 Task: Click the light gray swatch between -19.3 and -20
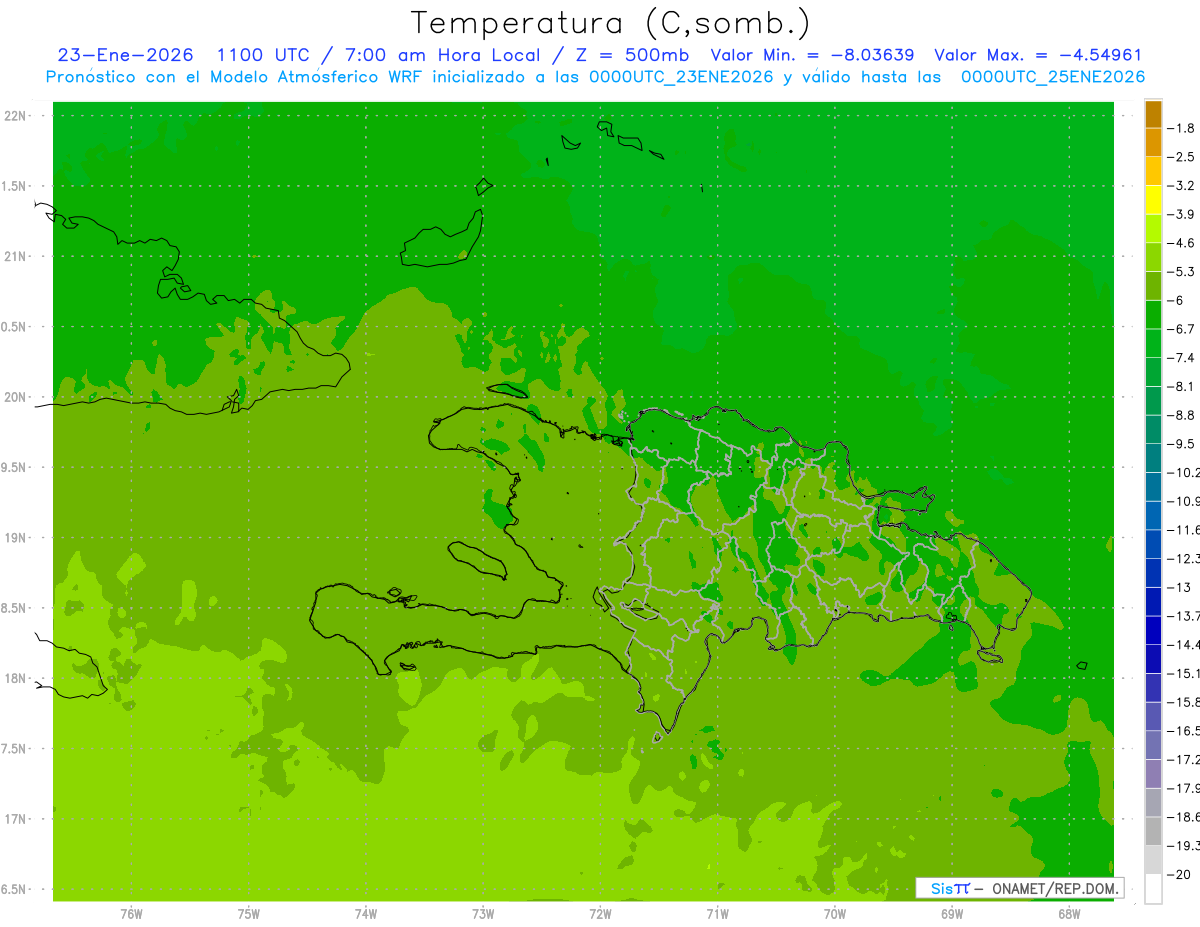coord(1153,860)
